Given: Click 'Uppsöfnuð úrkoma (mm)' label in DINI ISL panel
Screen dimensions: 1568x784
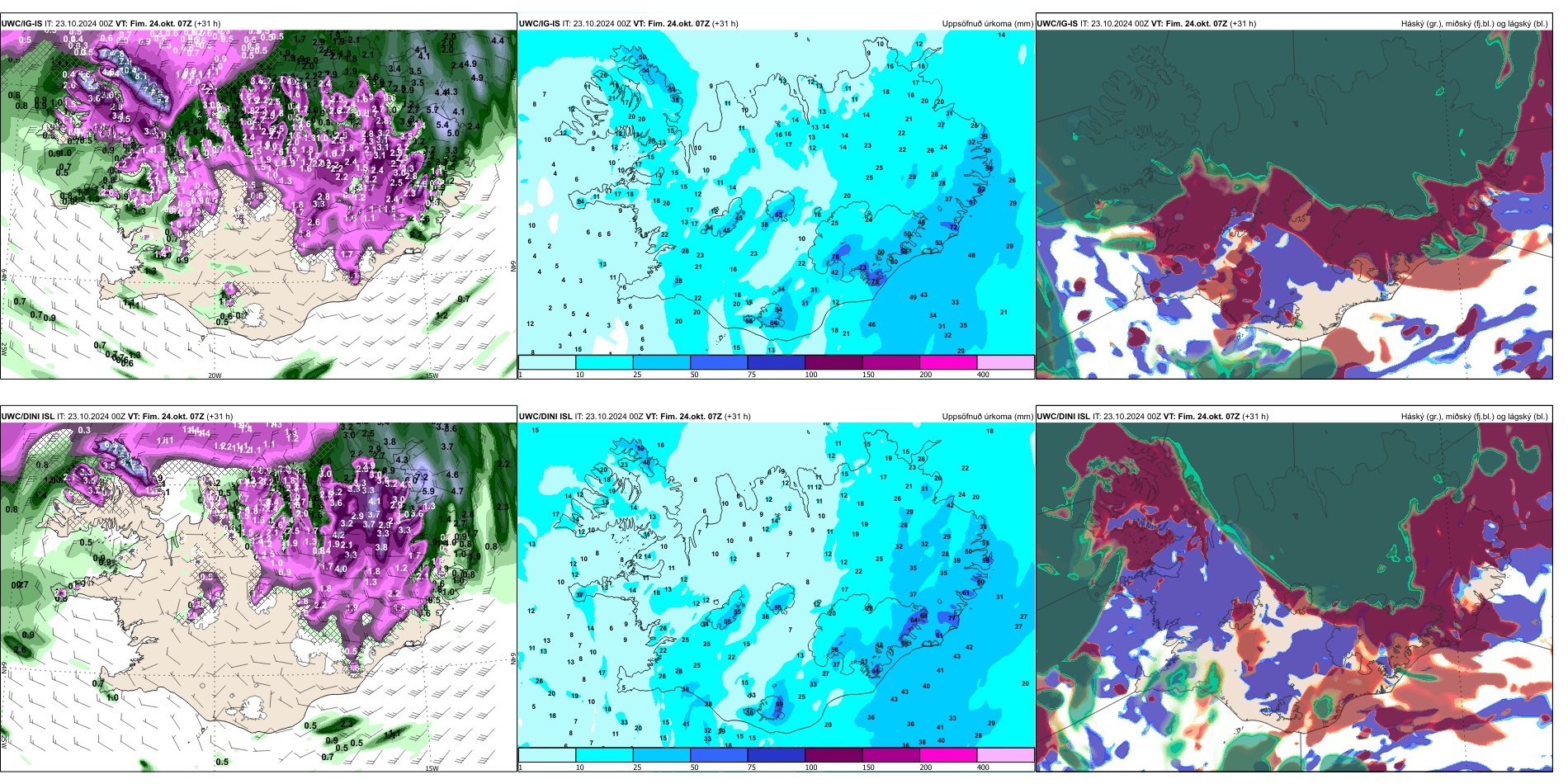Looking at the screenshot, I should click(987, 417).
